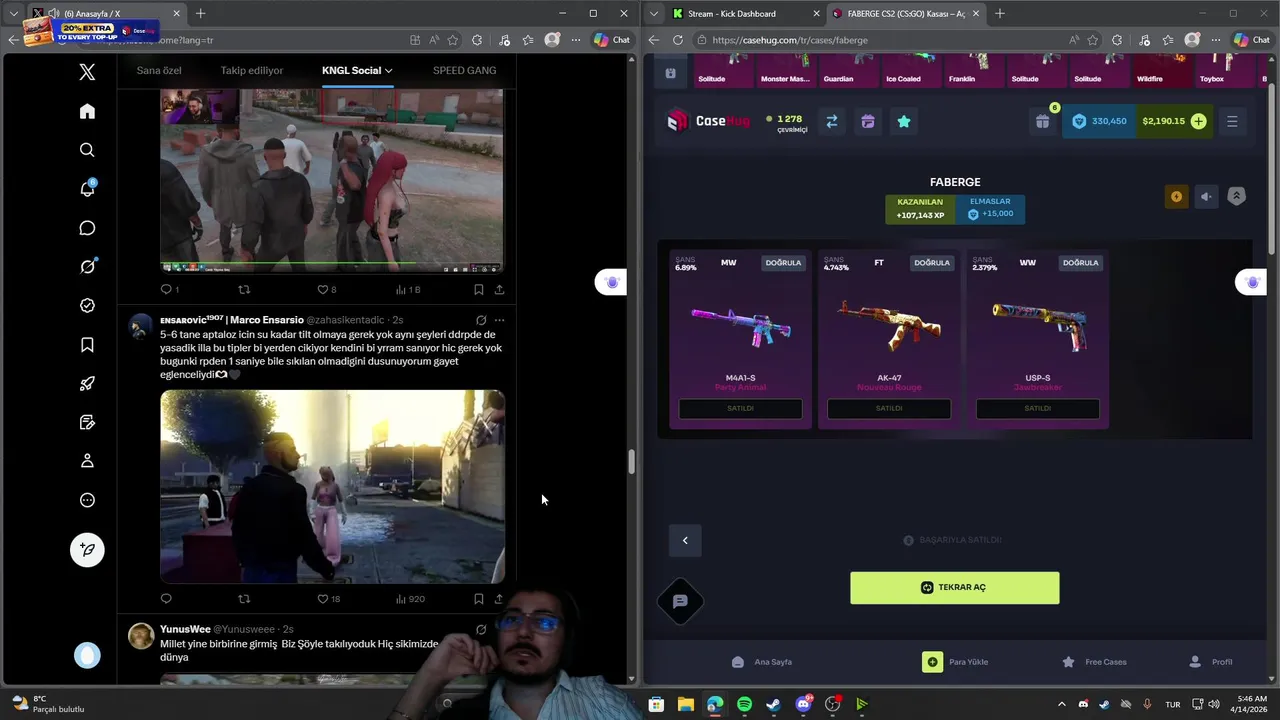The height and width of the screenshot is (720, 1280).
Task: Open Grok icon in X sidebar
Action: (87, 267)
